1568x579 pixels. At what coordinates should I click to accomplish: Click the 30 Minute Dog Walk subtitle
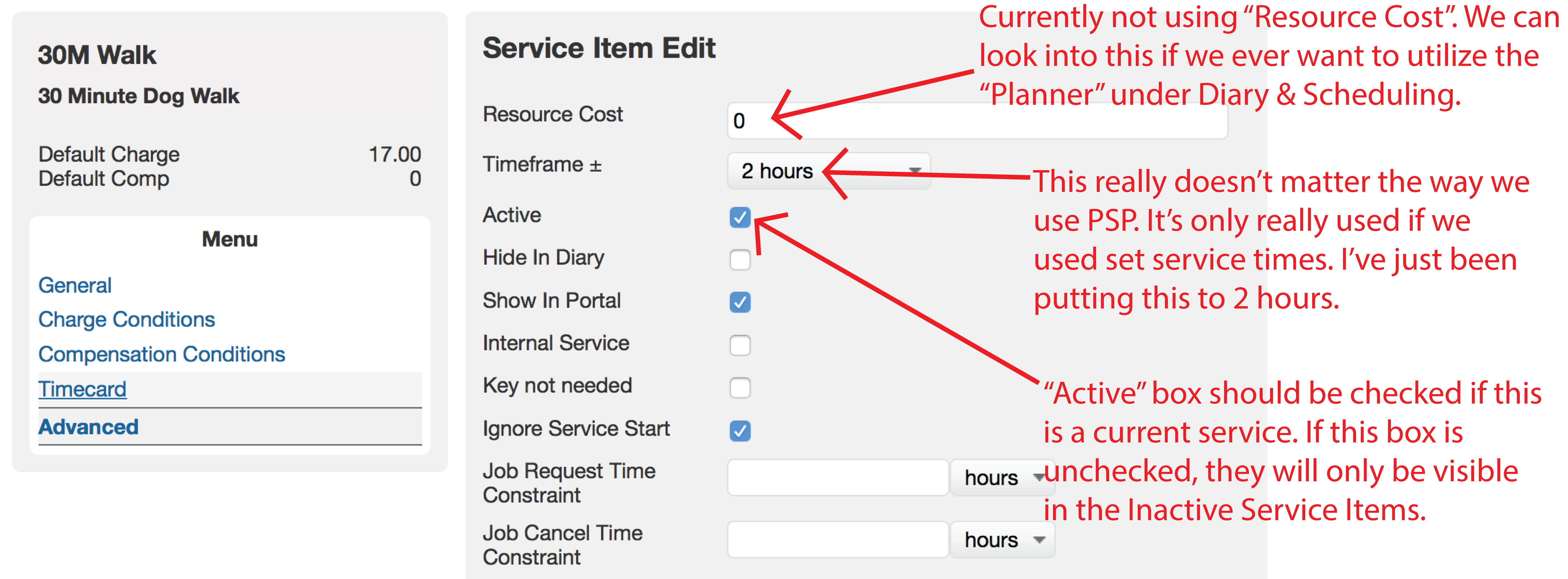(139, 96)
